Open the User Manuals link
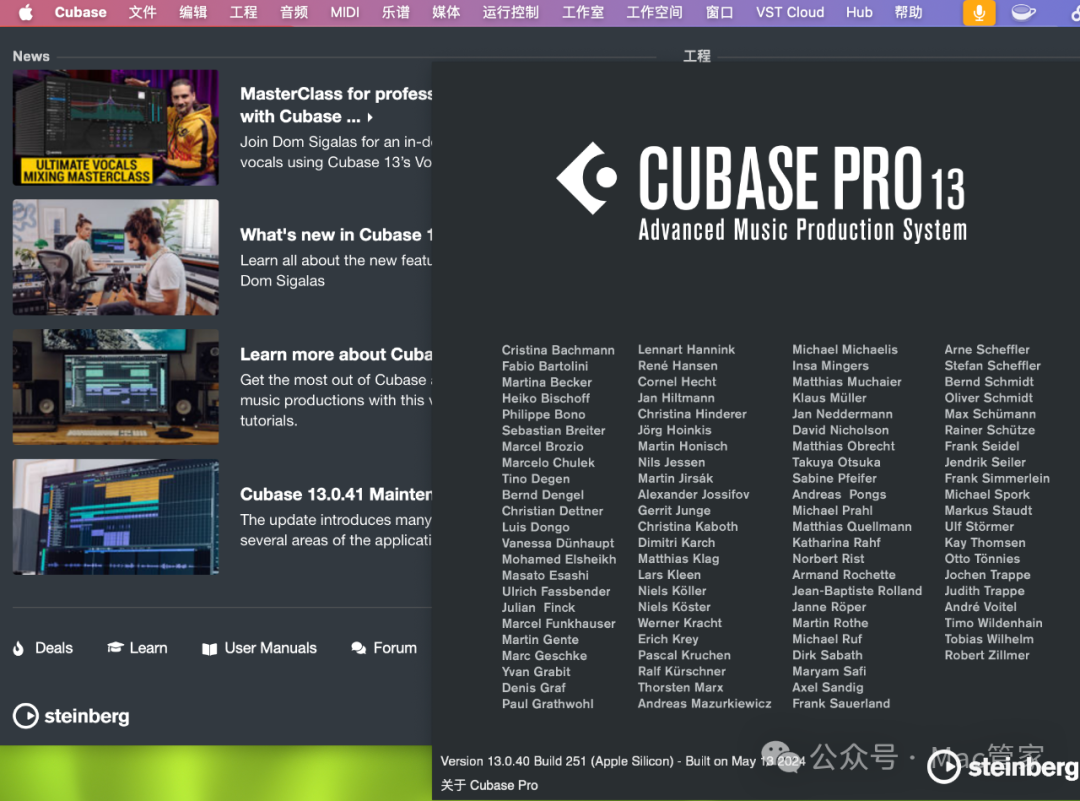The height and width of the screenshot is (801, 1080). click(271, 648)
